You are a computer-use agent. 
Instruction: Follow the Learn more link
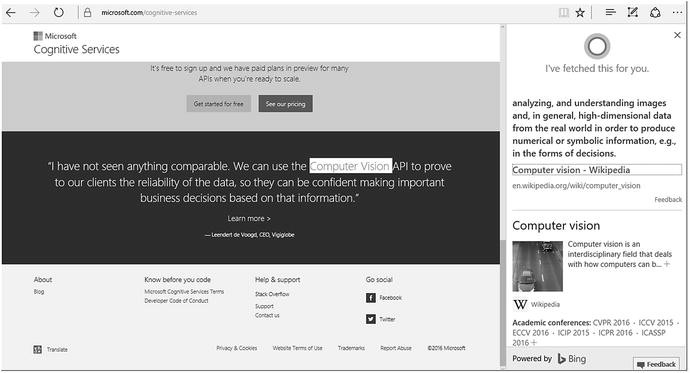[249, 219]
